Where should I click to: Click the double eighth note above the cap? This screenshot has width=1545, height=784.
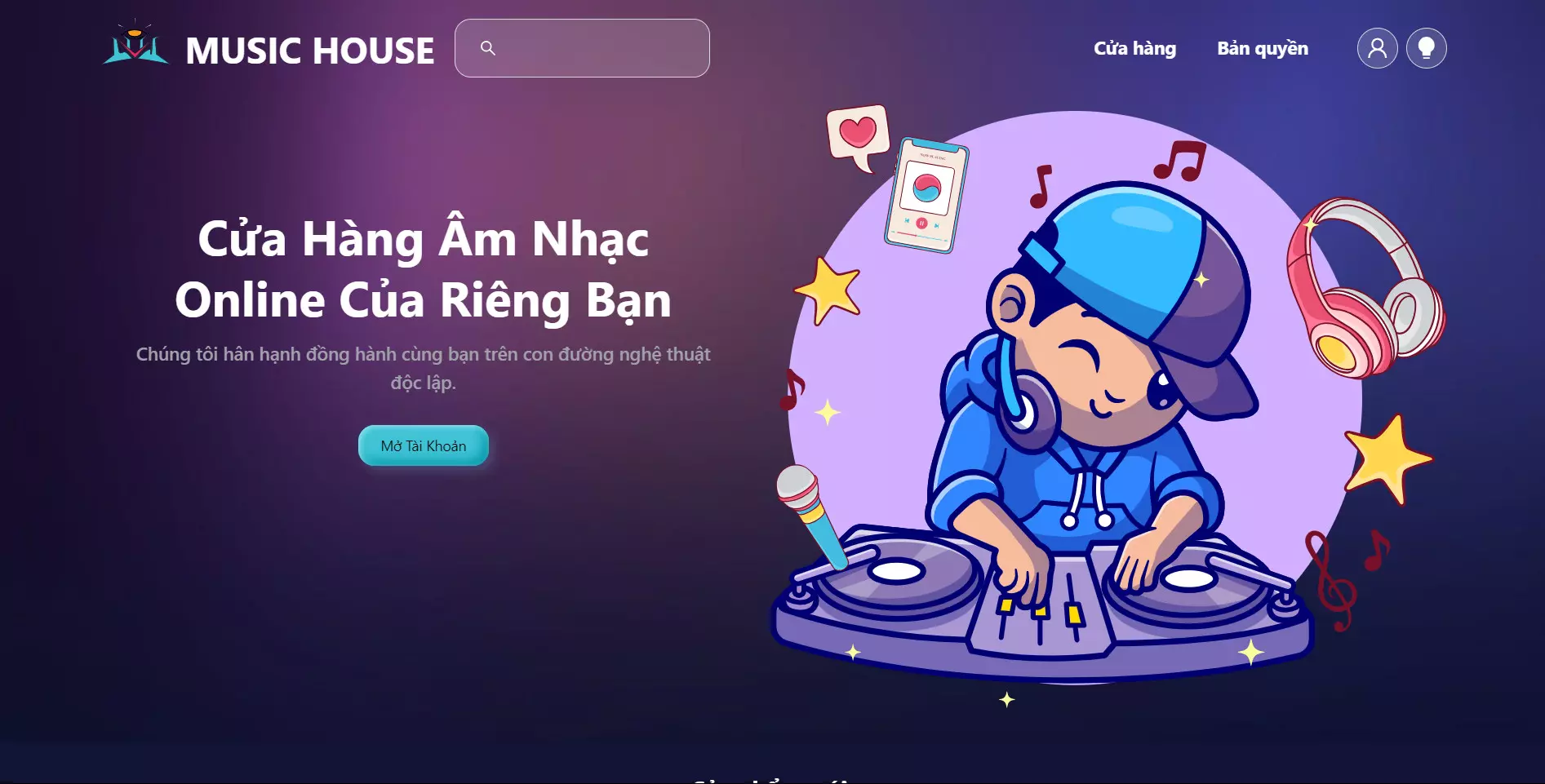pos(1179,161)
